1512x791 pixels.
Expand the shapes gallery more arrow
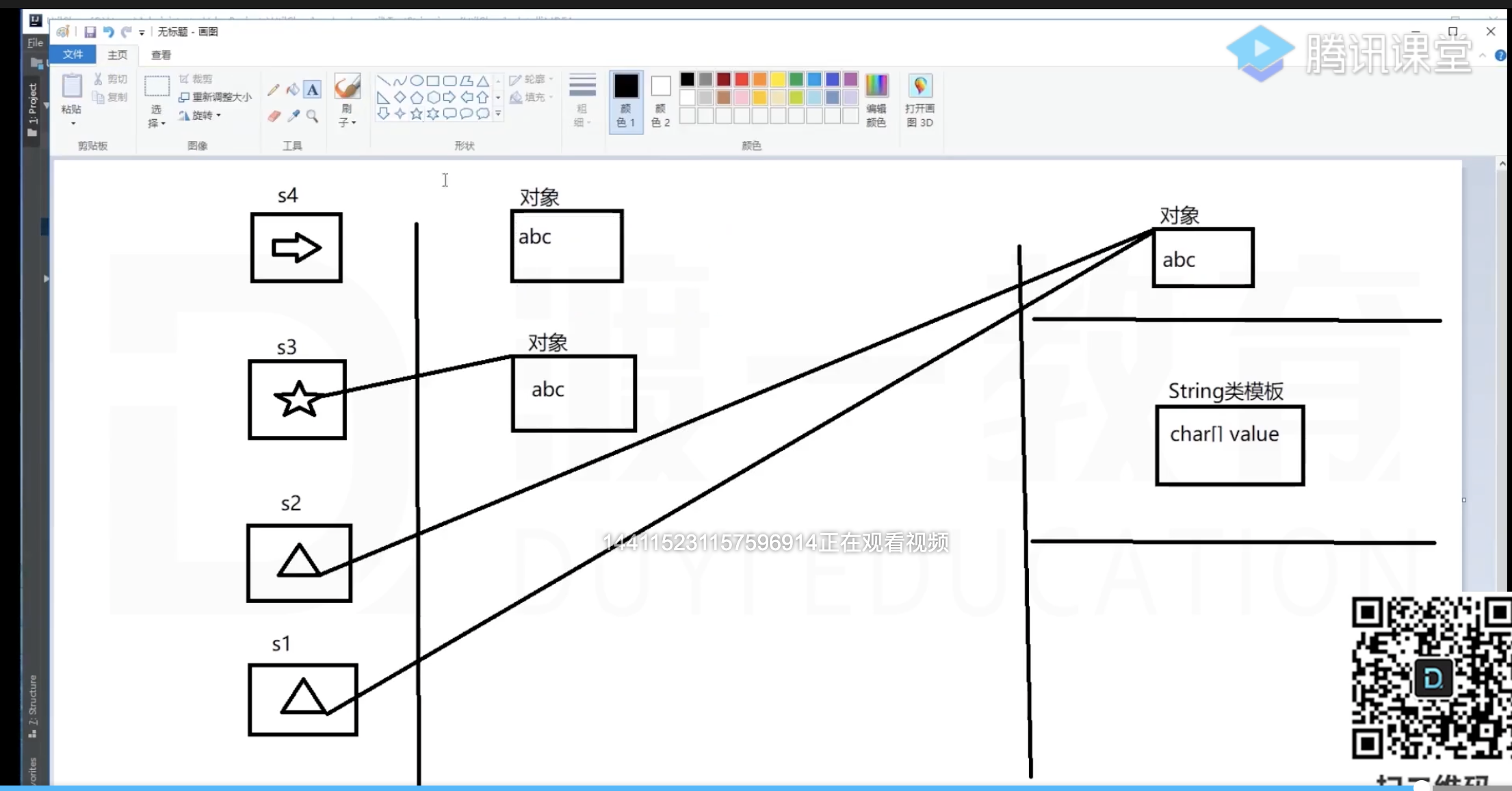click(x=498, y=114)
